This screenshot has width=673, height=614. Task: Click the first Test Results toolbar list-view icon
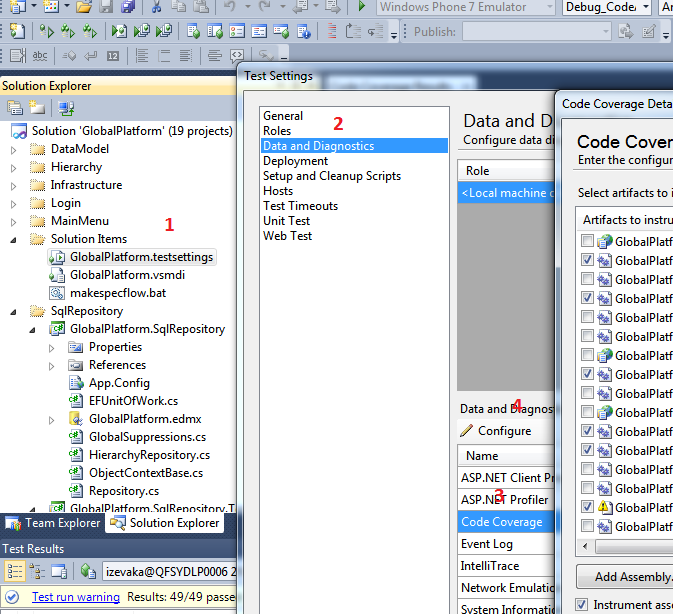(x=15, y=572)
